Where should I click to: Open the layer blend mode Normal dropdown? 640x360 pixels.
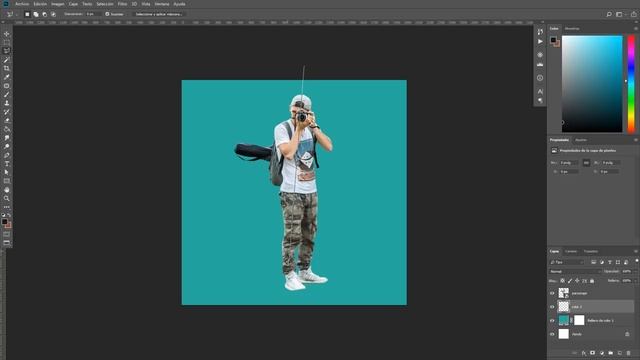click(x=575, y=271)
